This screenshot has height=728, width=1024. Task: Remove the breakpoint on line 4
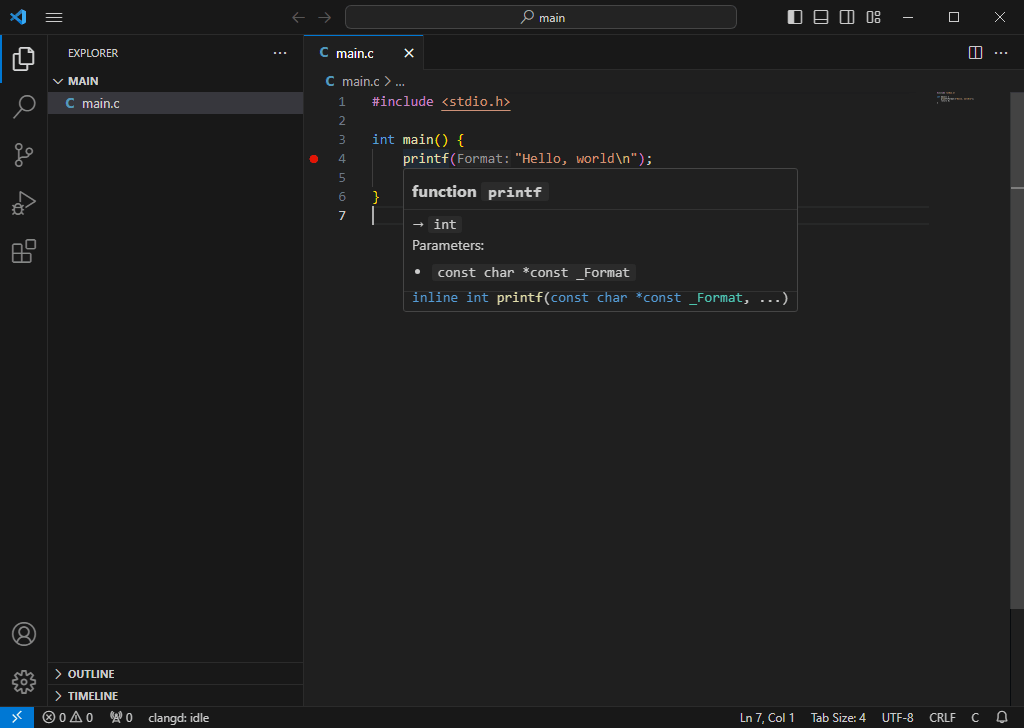314,159
